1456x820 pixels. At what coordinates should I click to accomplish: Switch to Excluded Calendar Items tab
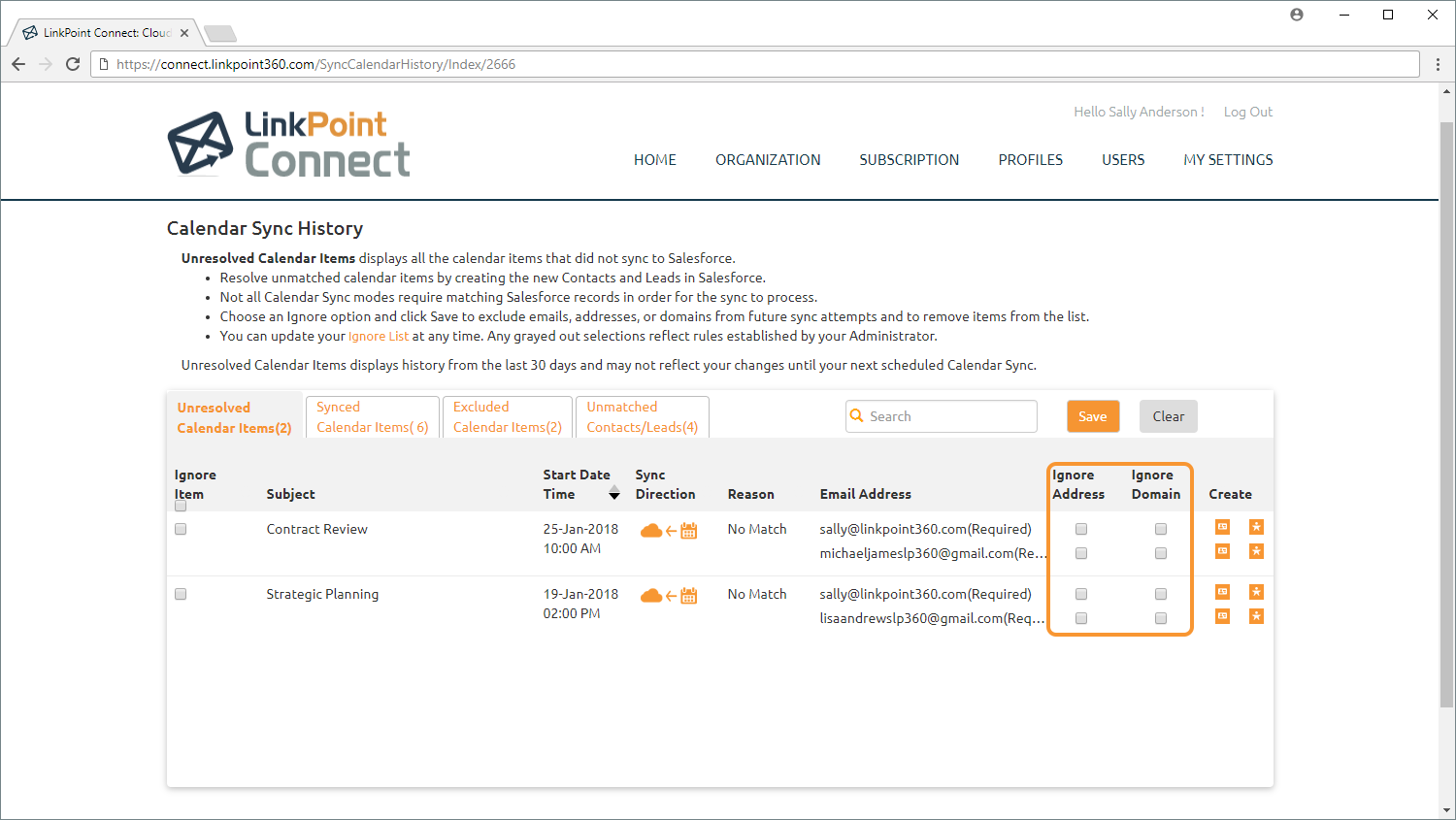point(508,416)
